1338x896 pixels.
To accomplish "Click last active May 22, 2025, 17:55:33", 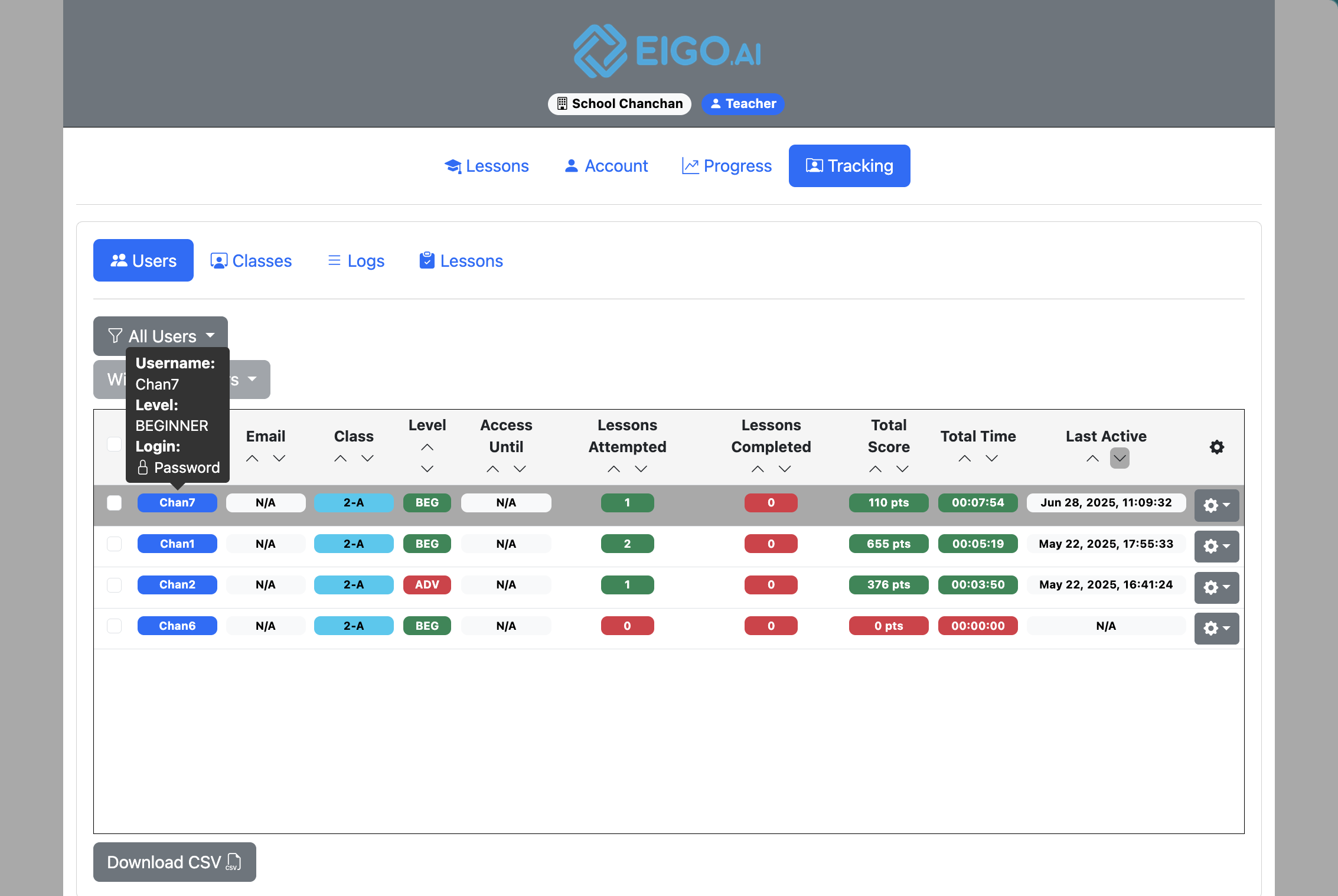I will tap(1106, 544).
